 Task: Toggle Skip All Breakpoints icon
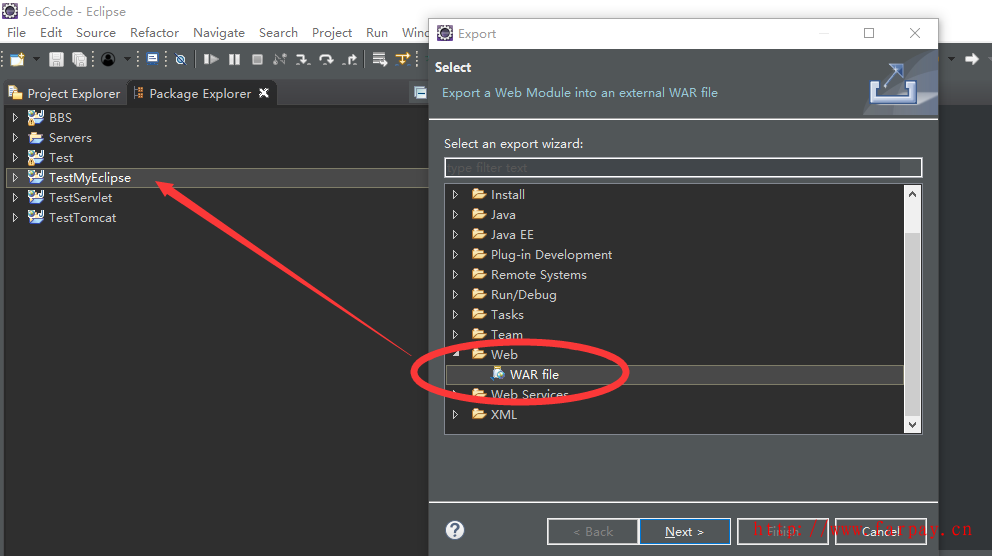[180, 60]
